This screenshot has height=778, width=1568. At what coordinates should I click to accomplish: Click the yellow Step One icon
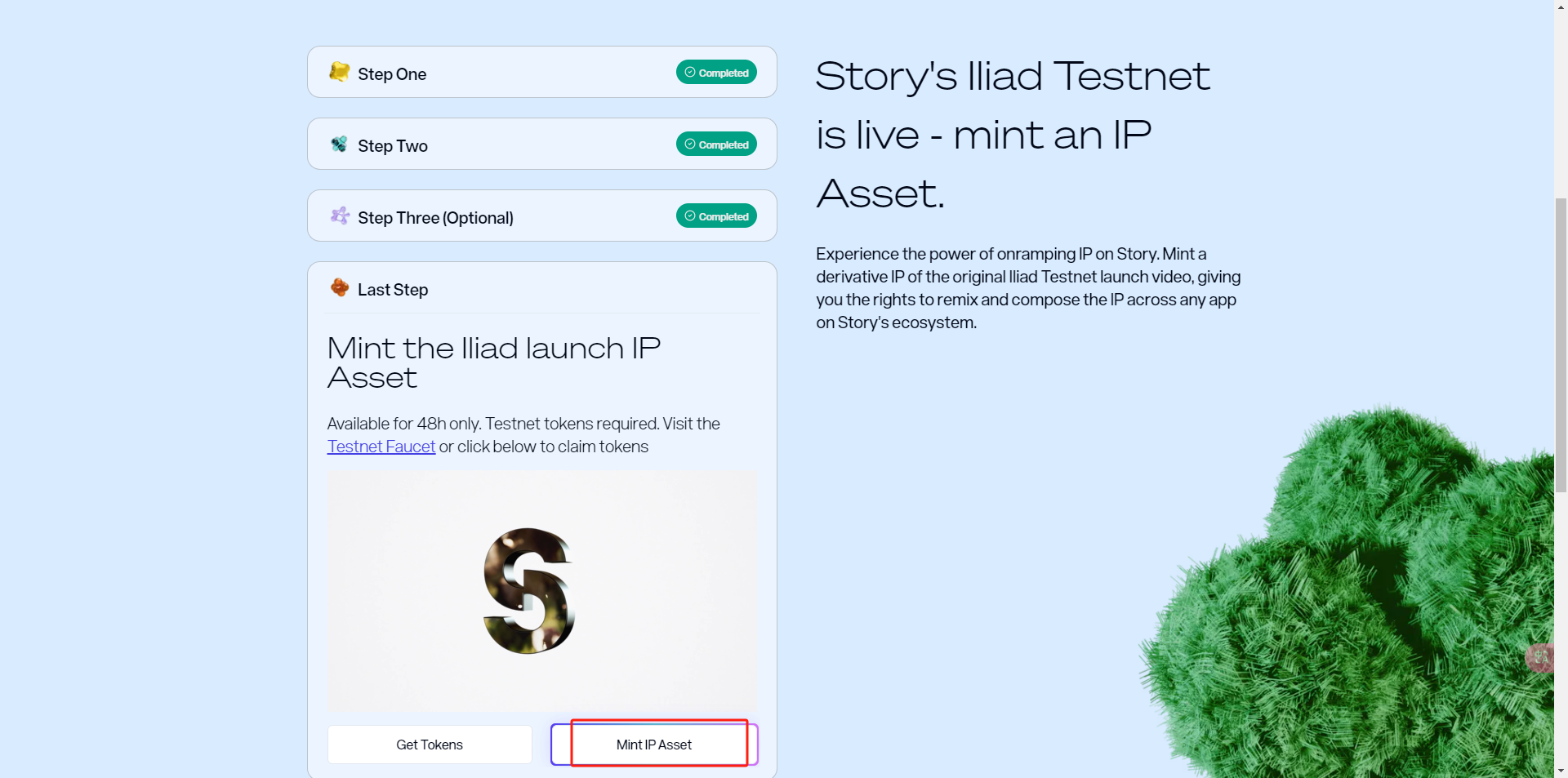click(x=339, y=72)
